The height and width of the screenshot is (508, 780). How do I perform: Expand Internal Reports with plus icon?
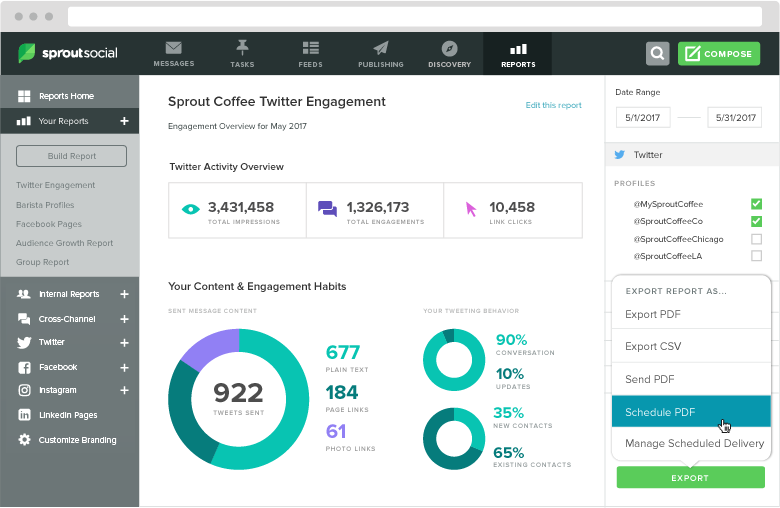(x=124, y=294)
